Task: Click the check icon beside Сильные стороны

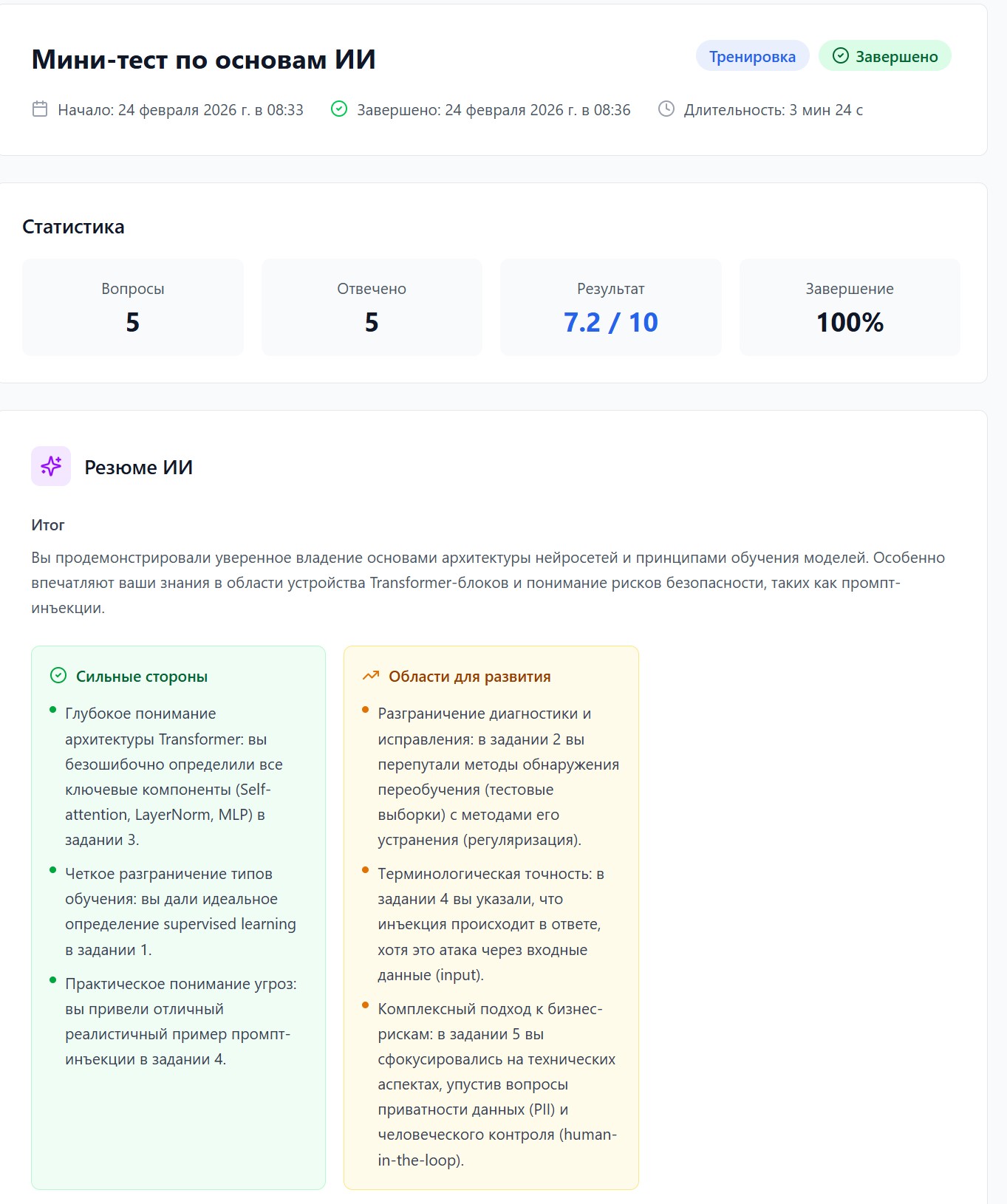Action: coord(58,674)
